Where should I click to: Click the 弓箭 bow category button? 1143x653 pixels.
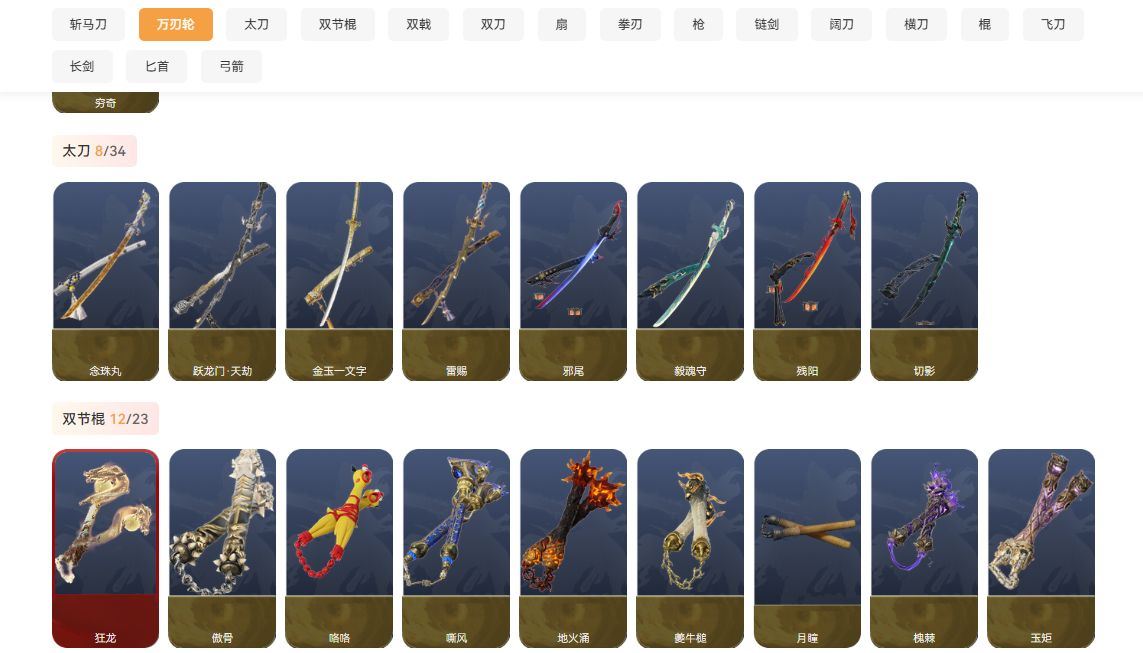[x=231, y=66]
